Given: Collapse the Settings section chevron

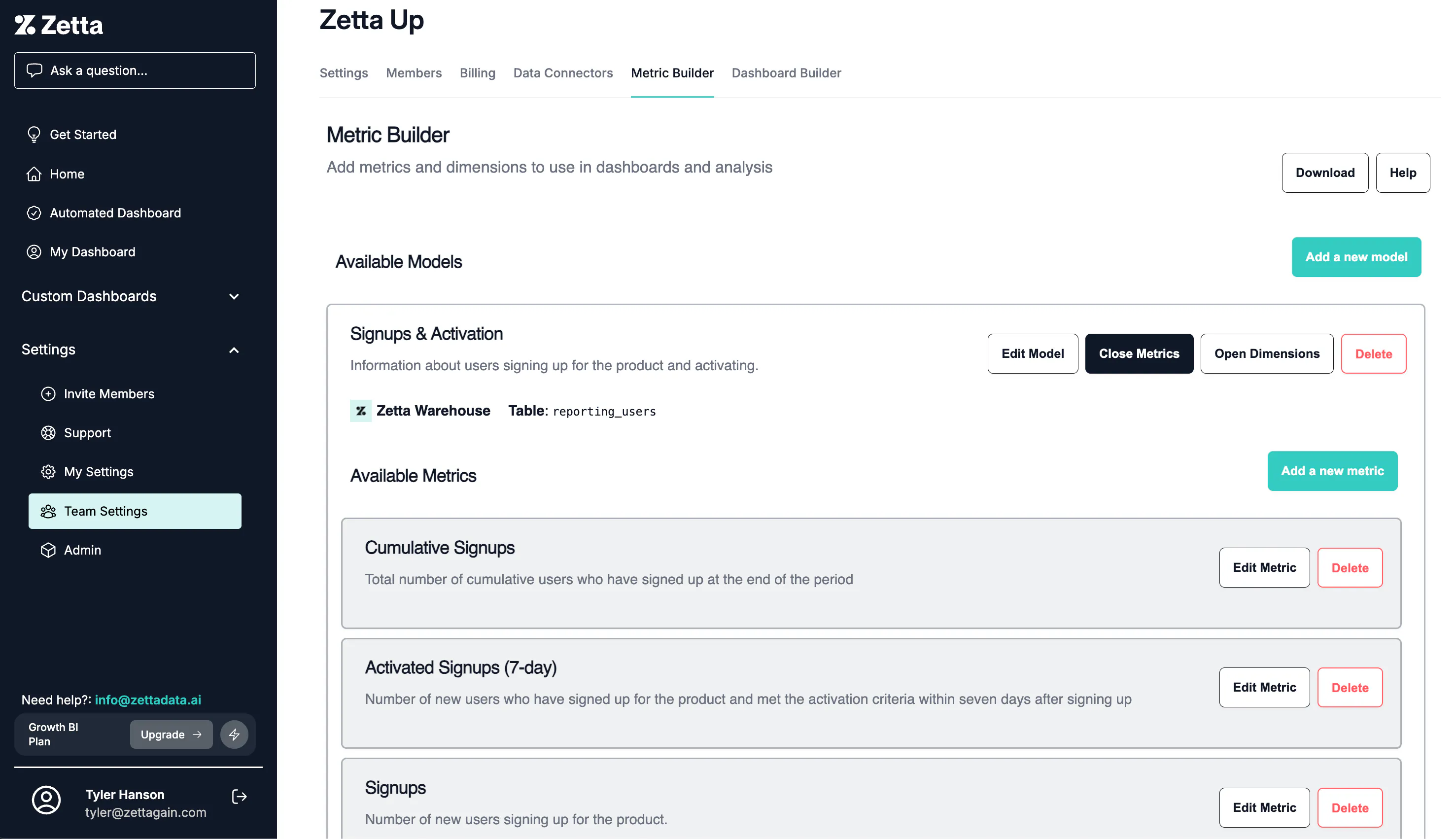Looking at the screenshot, I should [234, 350].
